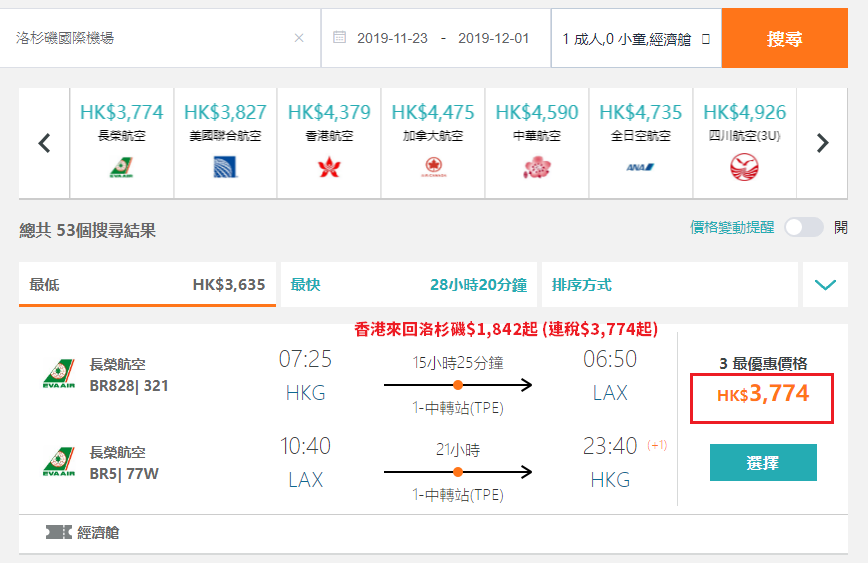The width and height of the screenshot is (868, 563).
Task: Show next airlines in the price carousel
Action: tap(823, 143)
